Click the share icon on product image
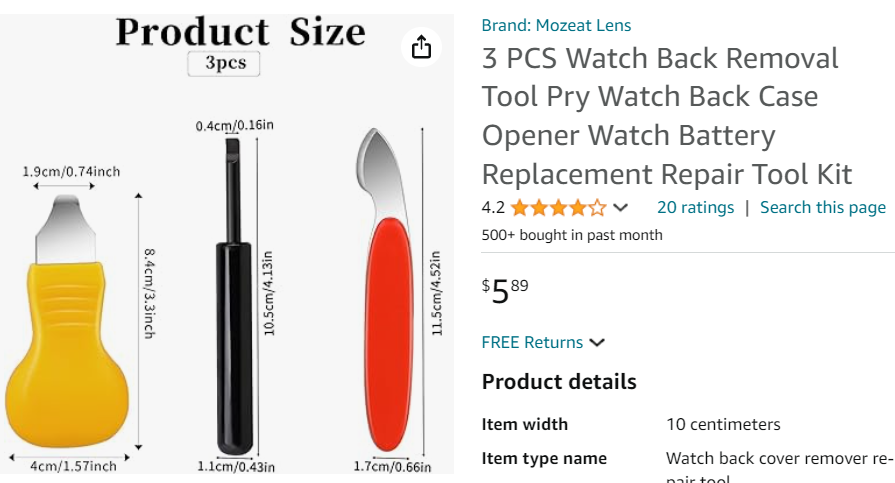This screenshot has height=483, width=895. click(421, 47)
